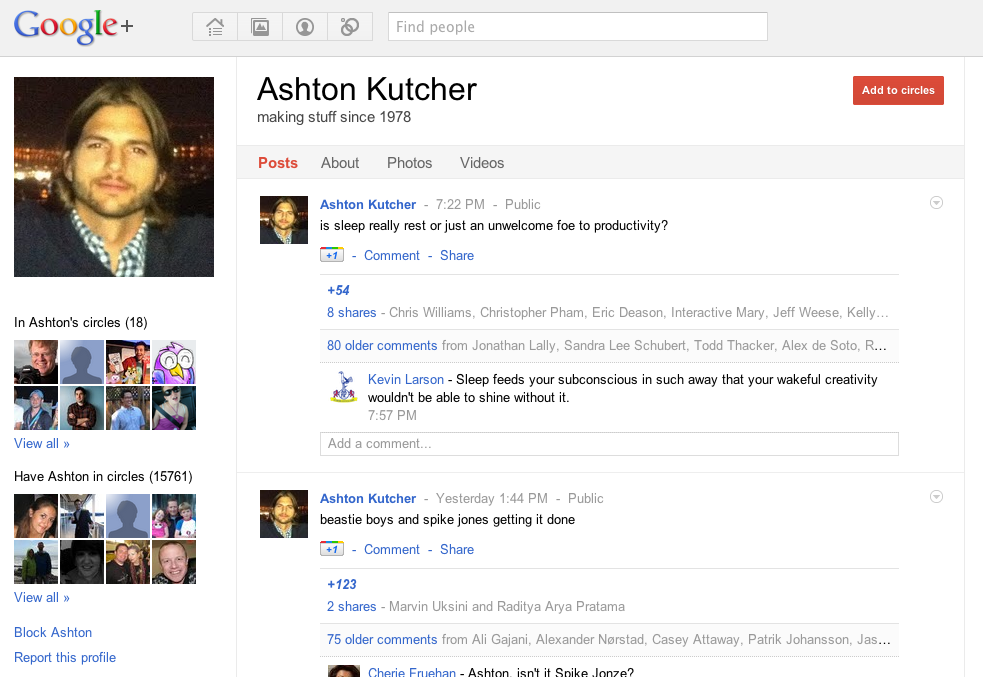
Task: Click the Add to circles button
Action: (898, 90)
